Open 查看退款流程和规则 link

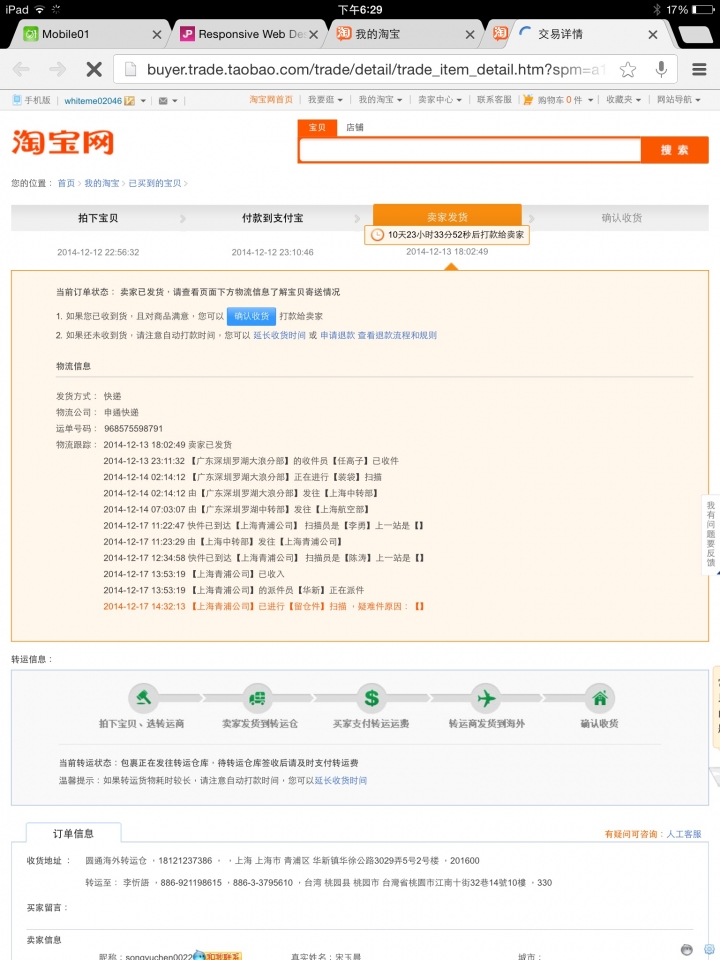point(397,336)
